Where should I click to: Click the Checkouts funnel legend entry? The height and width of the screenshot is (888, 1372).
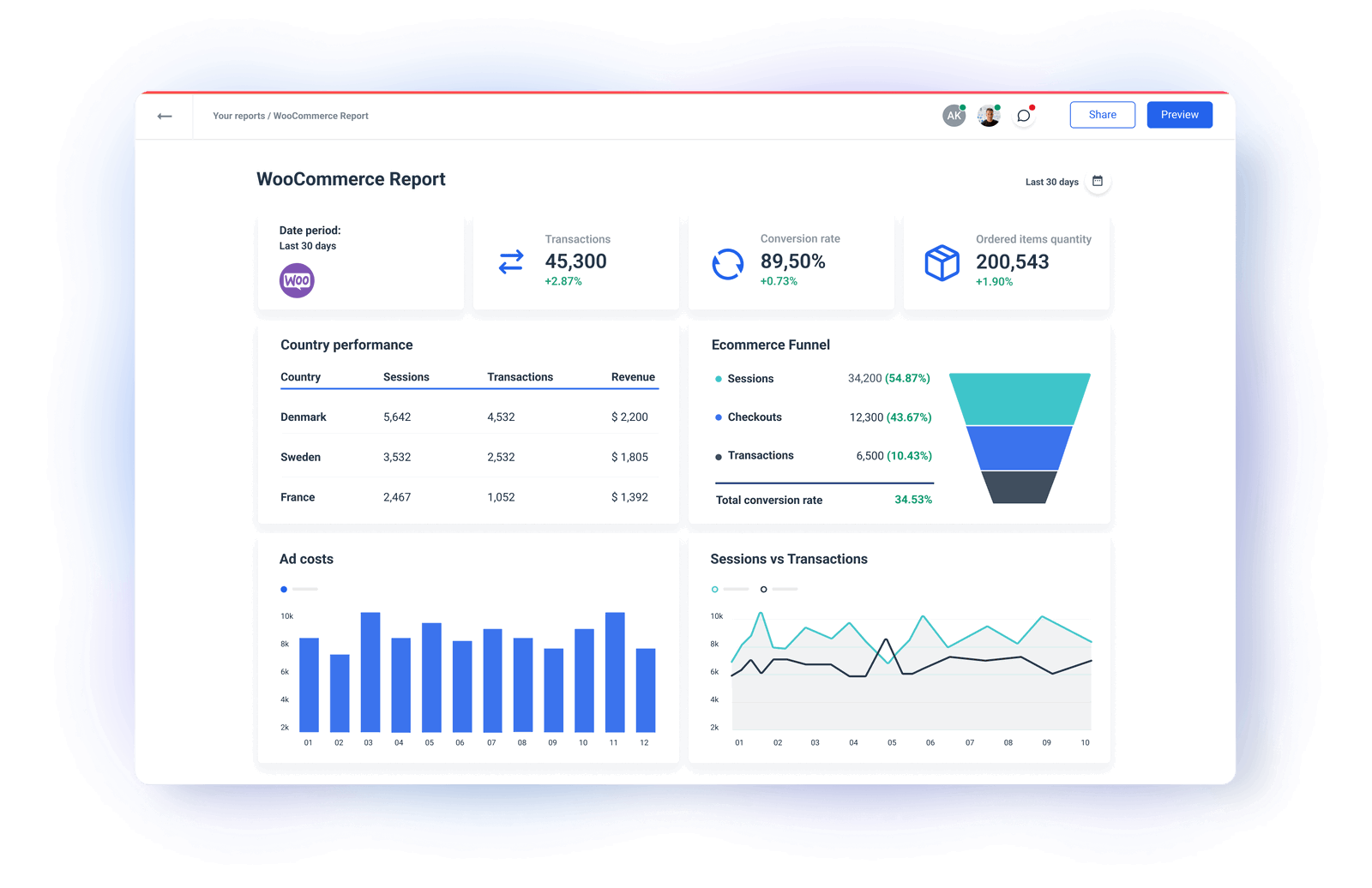[749, 417]
